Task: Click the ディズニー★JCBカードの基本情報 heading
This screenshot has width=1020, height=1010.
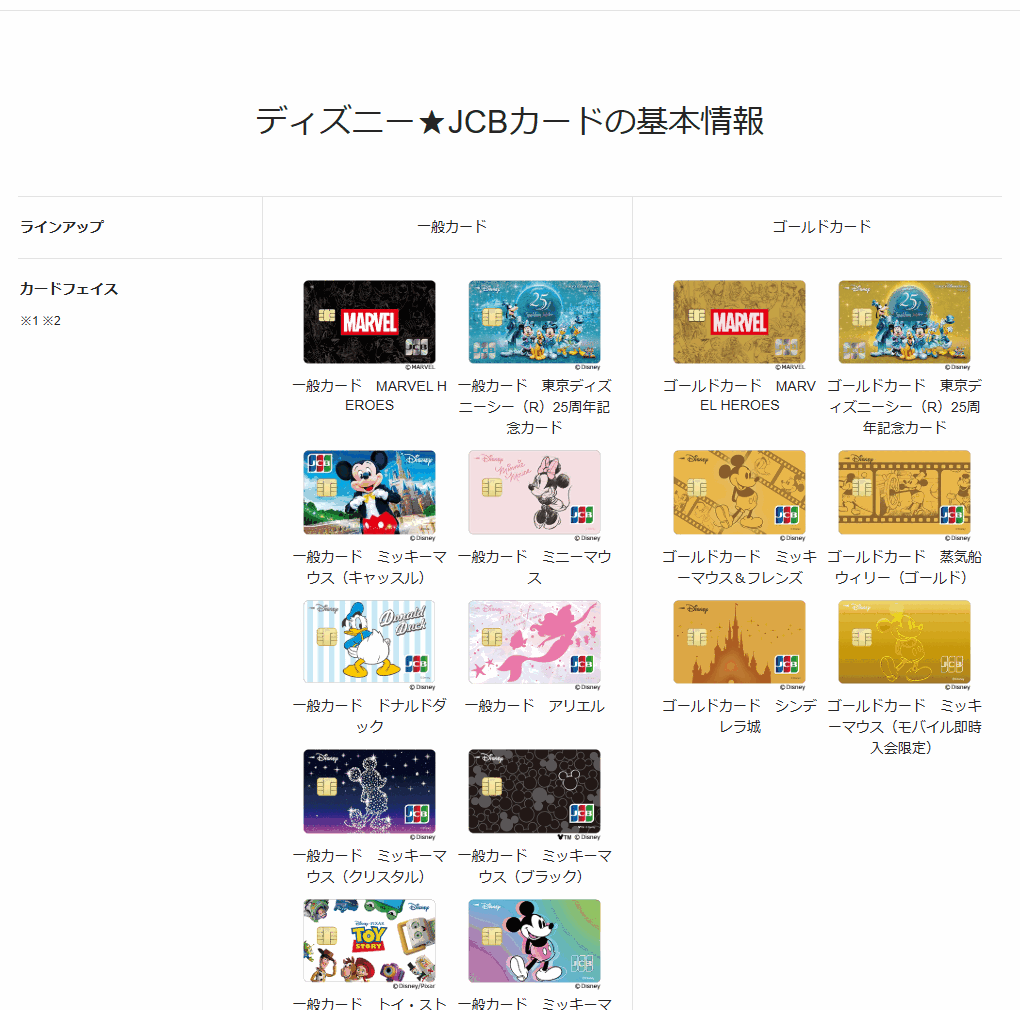Action: (x=509, y=121)
